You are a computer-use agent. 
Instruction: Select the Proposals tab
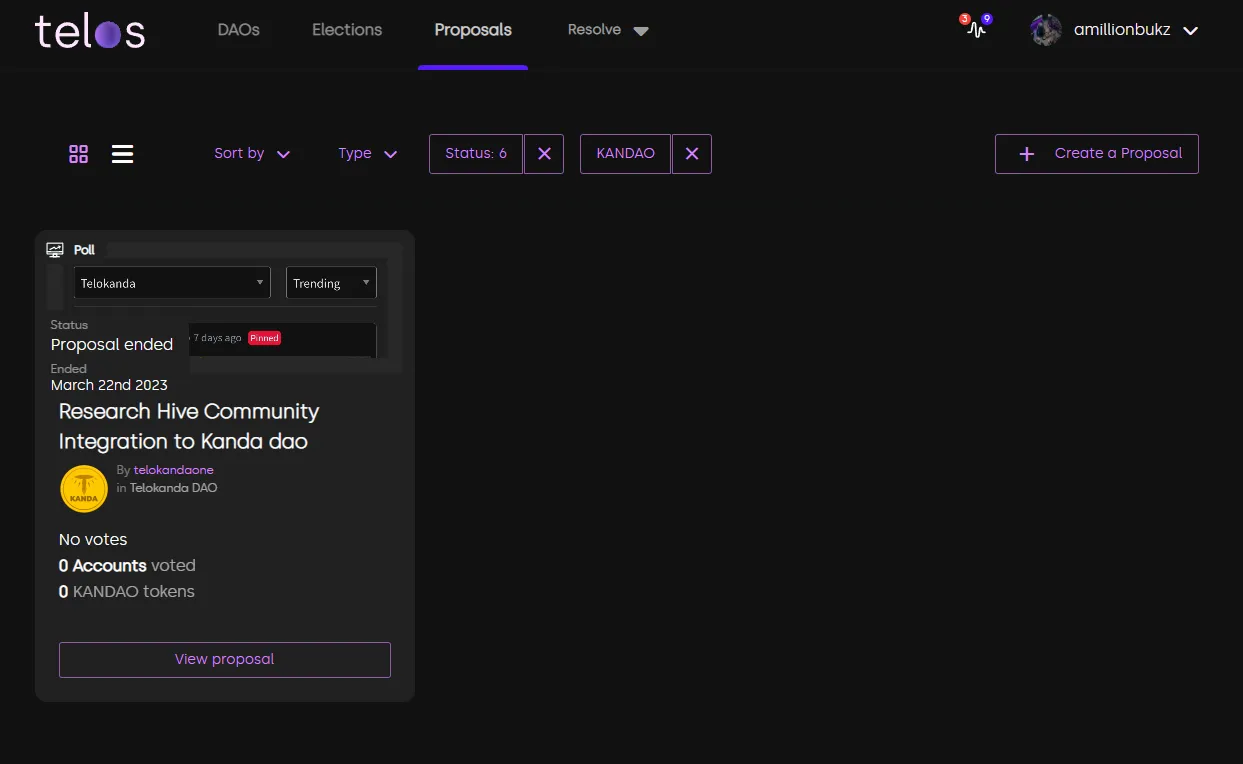coord(473,30)
